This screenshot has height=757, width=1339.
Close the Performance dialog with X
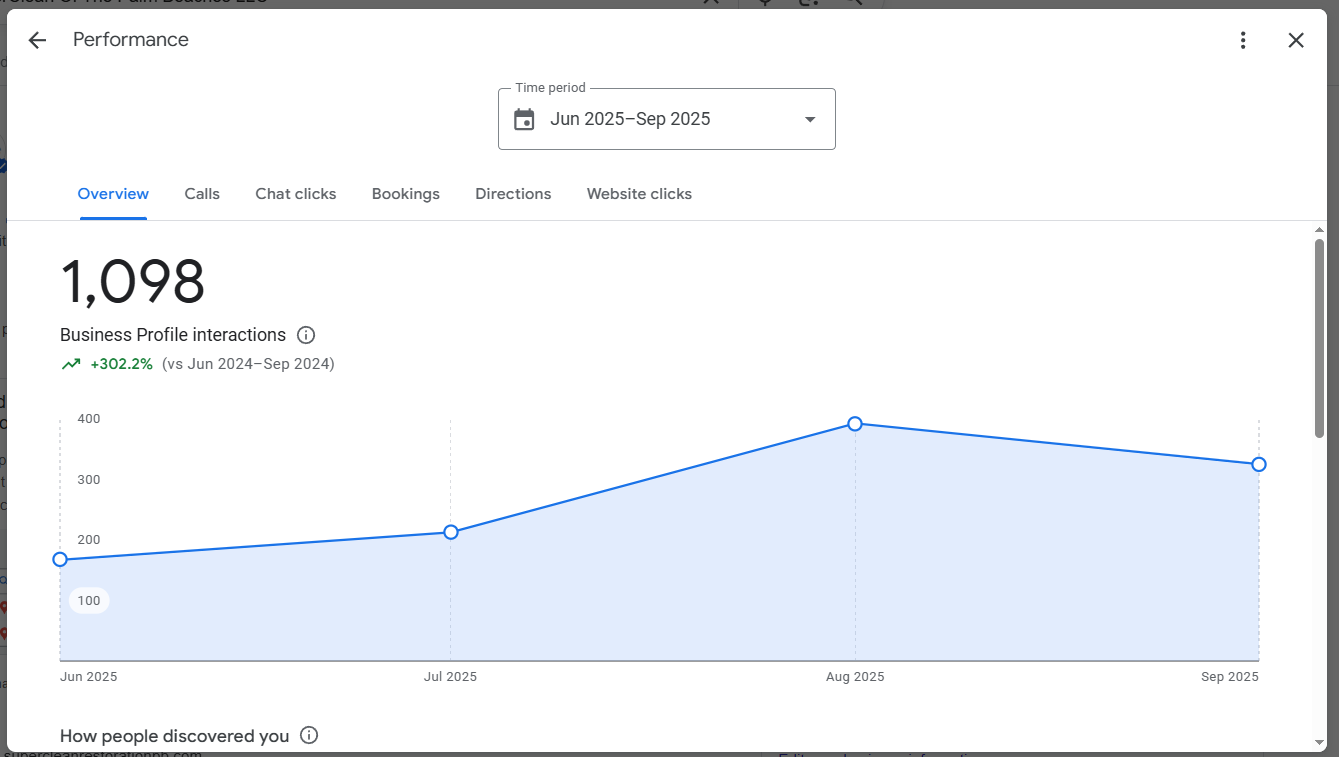[x=1296, y=40]
